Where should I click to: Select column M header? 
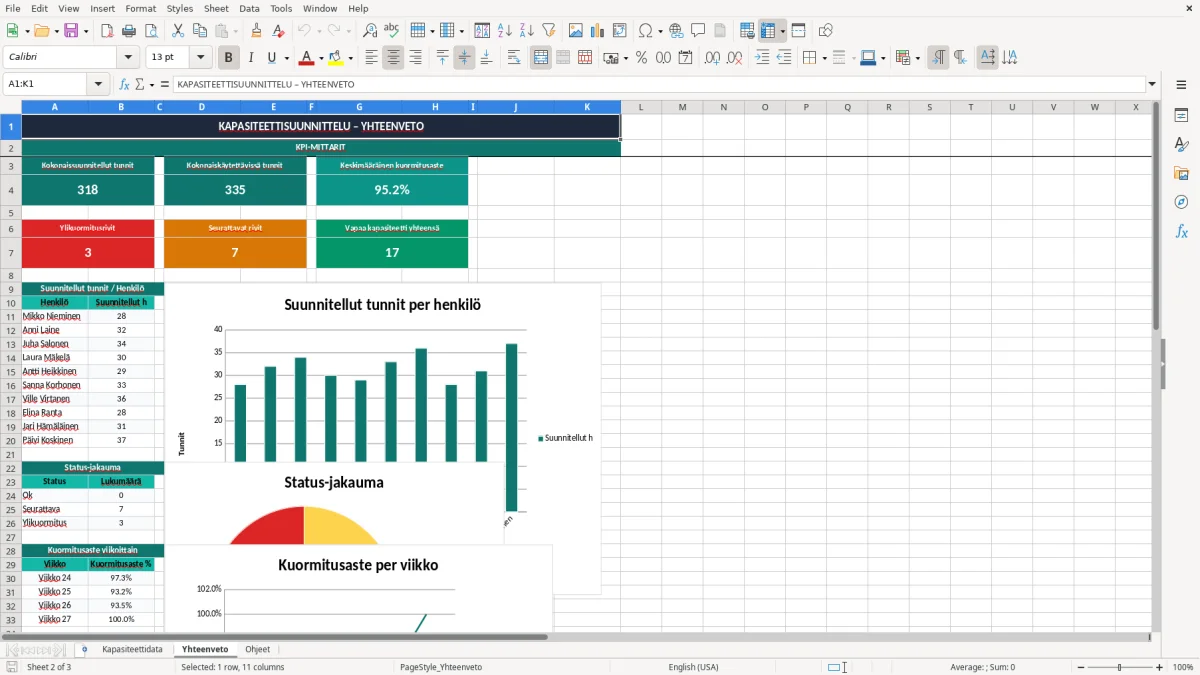point(682,106)
